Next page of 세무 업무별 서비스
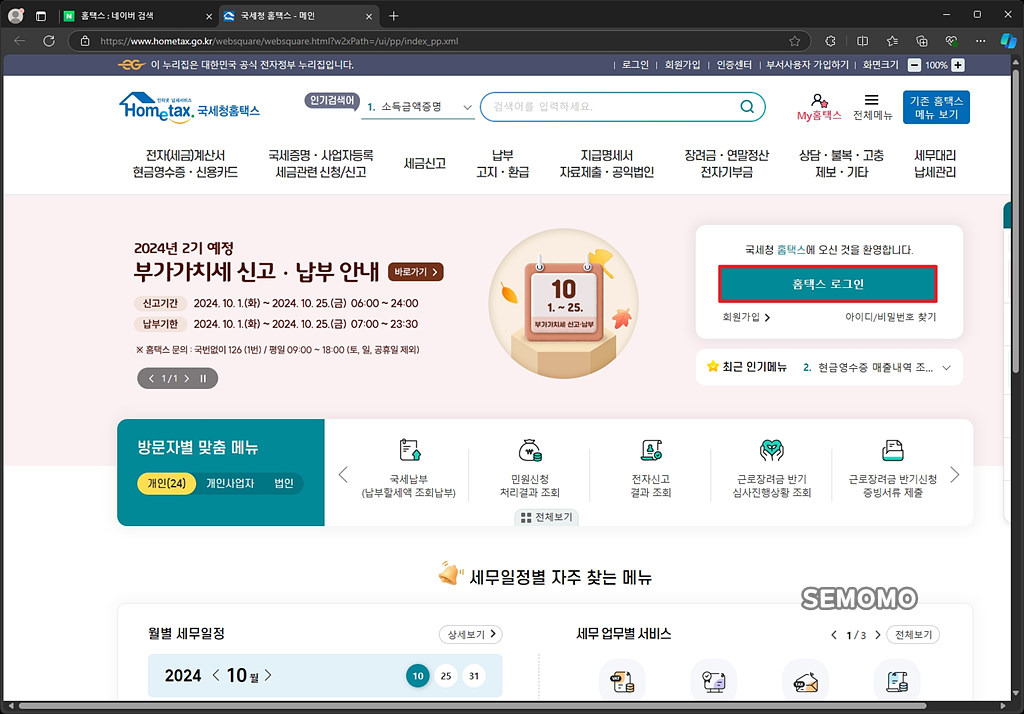Viewport: 1024px width, 714px height. coord(877,634)
